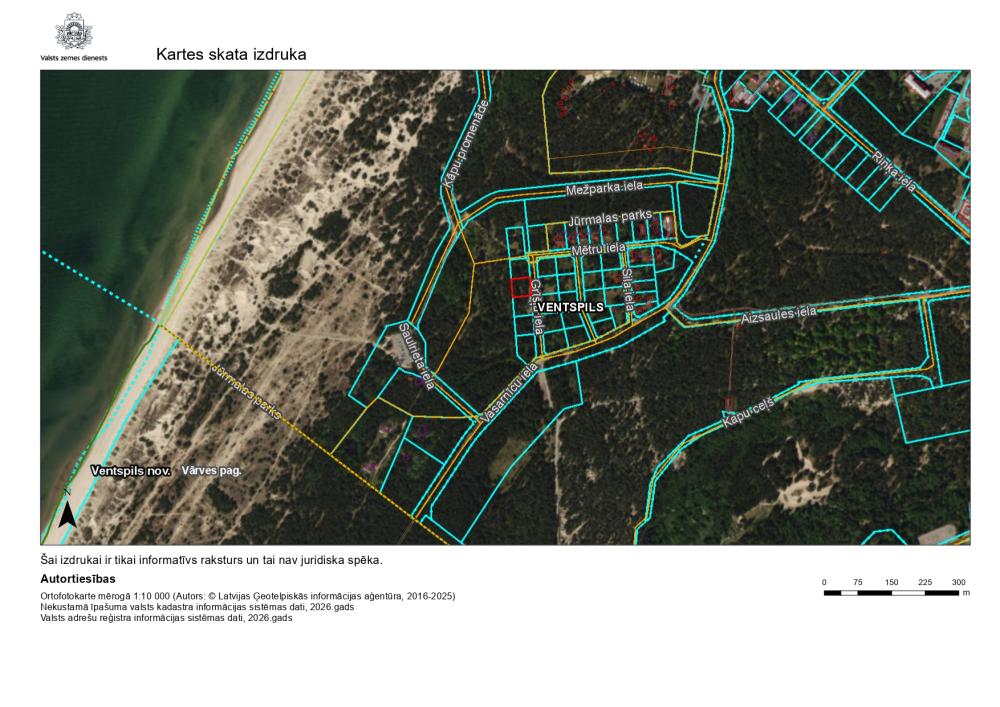Click the Kapu ceļš road label
This screenshot has width=1000, height=707.
[747, 411]
